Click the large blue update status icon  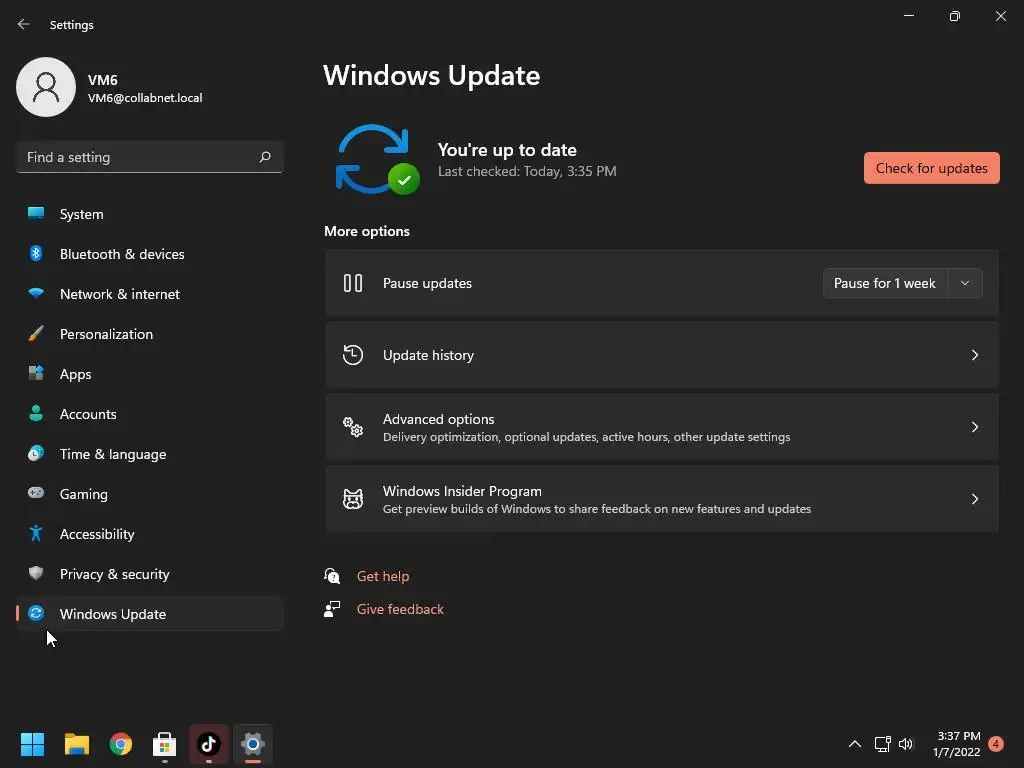pos(377,159)
